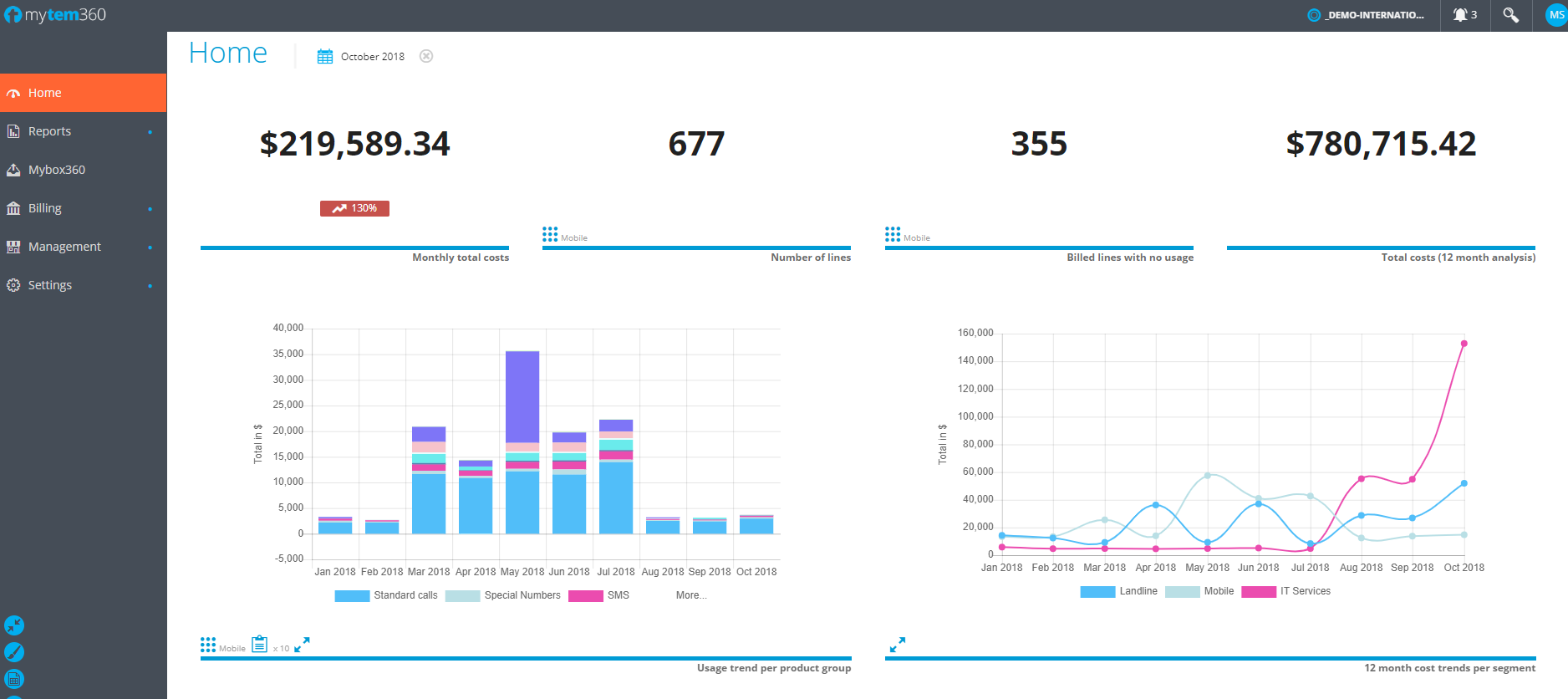Open the _DEMO-INTERNATIO... account selector

tap(1366, 15)
